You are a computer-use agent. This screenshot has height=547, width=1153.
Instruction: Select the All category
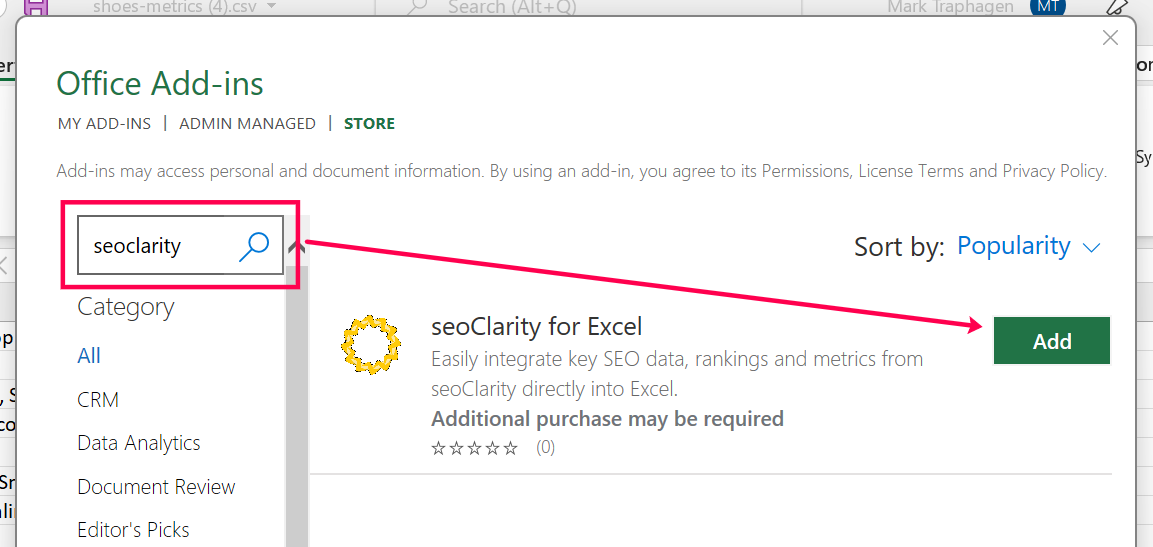(89, 356)
